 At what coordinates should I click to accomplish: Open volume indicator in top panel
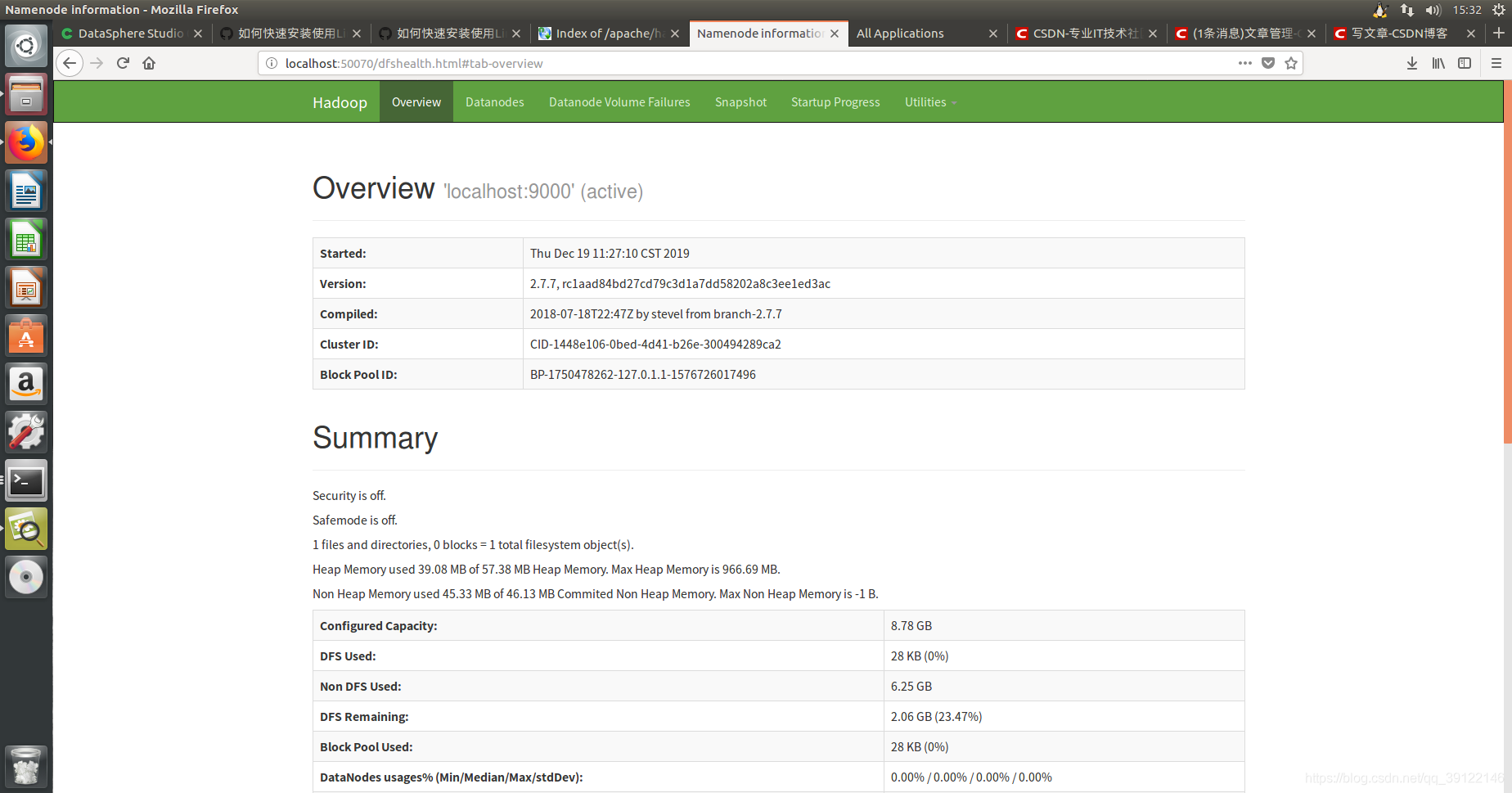coord(1433,10)
